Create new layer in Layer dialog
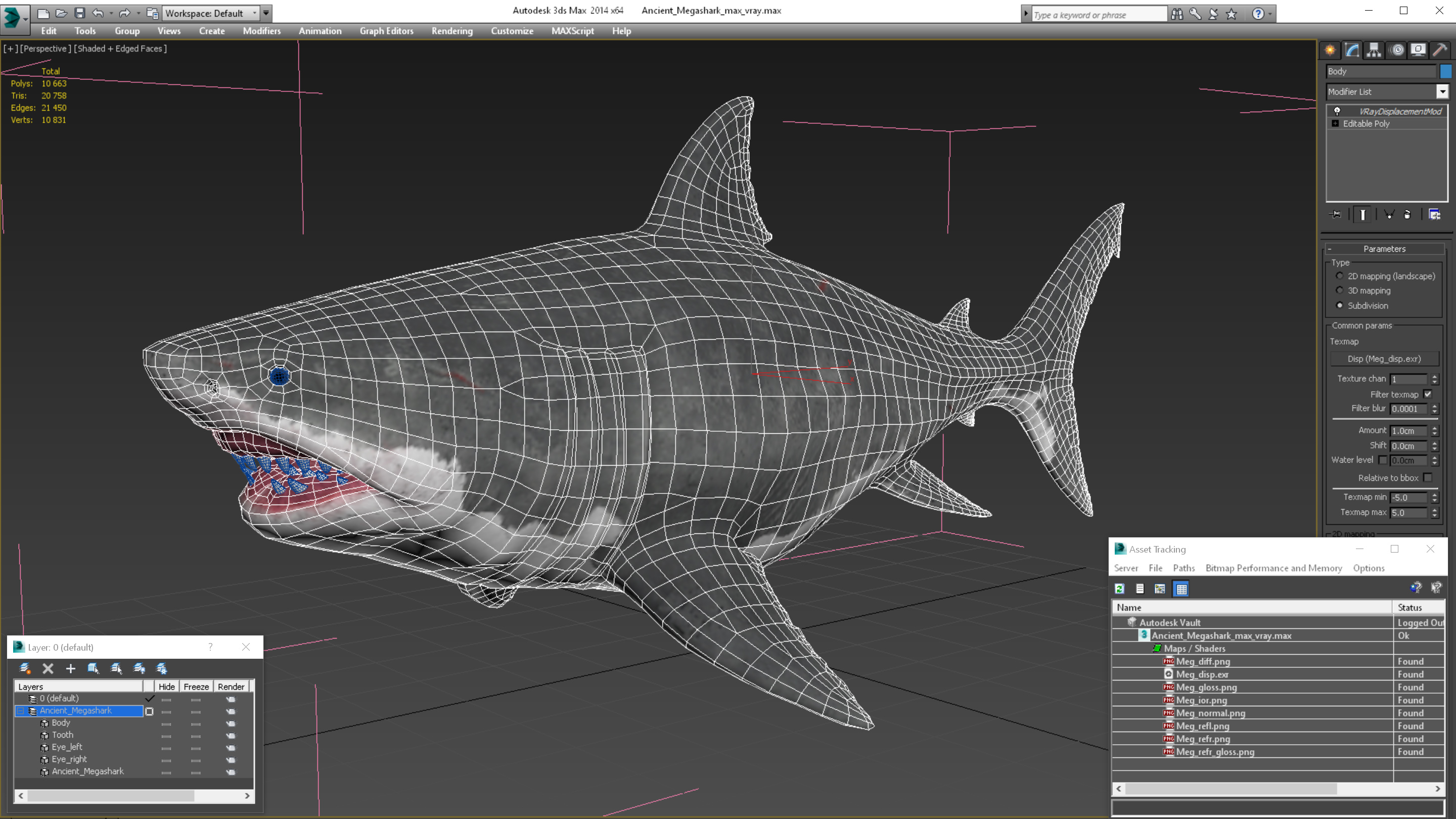This screenshot has width=1456, height=819. (25, 669)
